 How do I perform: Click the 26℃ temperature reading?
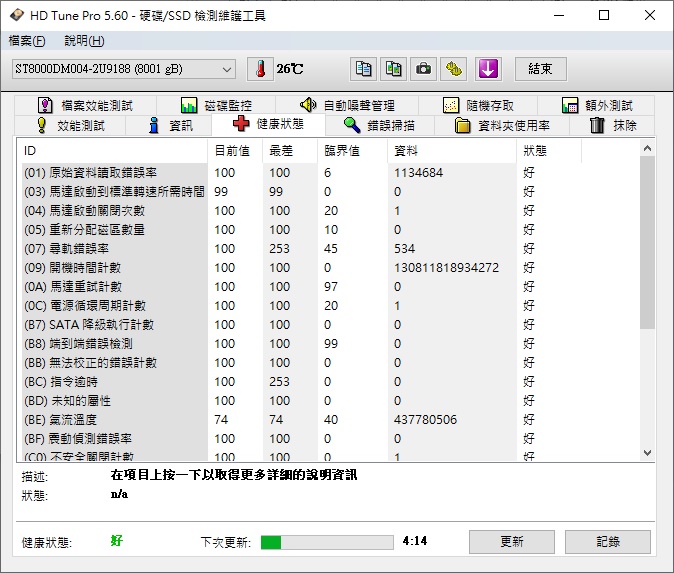(290, 69)
